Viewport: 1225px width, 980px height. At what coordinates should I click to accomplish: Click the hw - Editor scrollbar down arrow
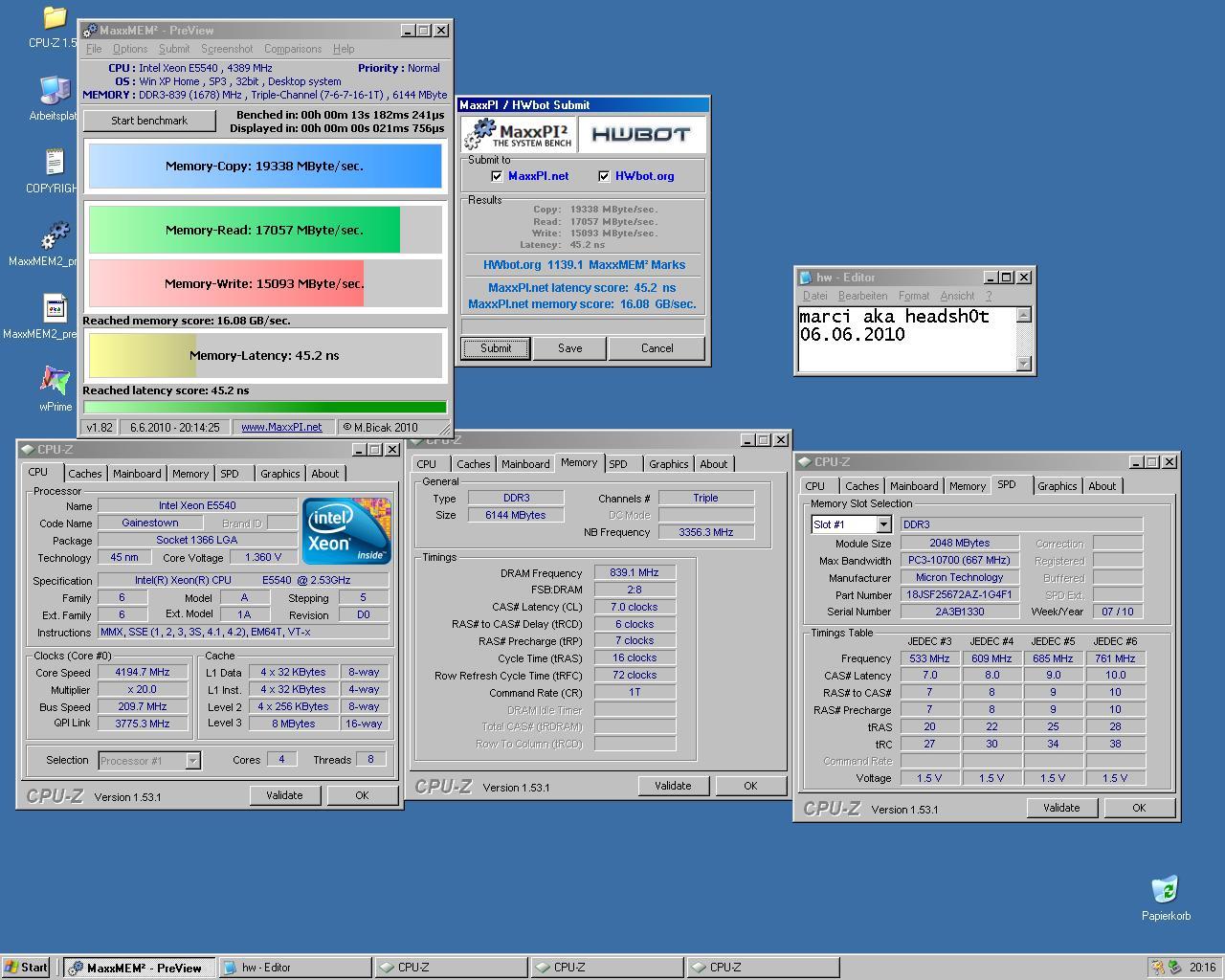(x=1024, y=363)
